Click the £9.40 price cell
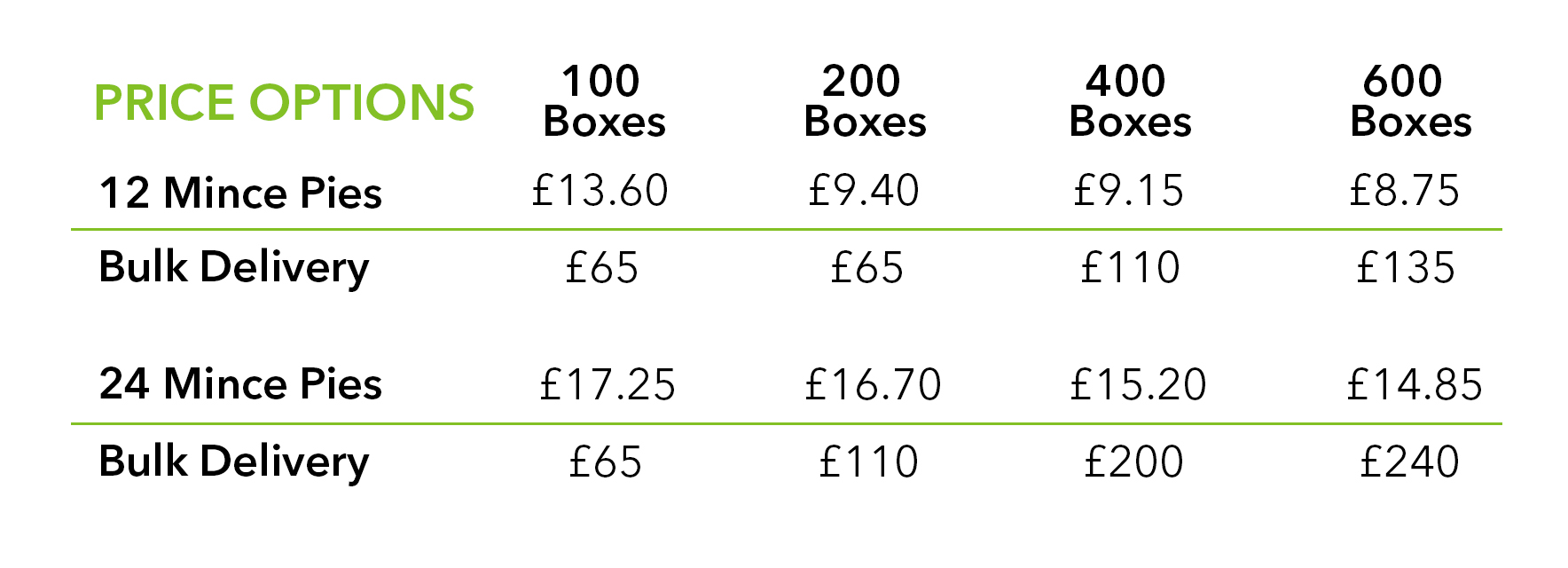This screenshot has width=1568, height=568. [x=863, y=191]
